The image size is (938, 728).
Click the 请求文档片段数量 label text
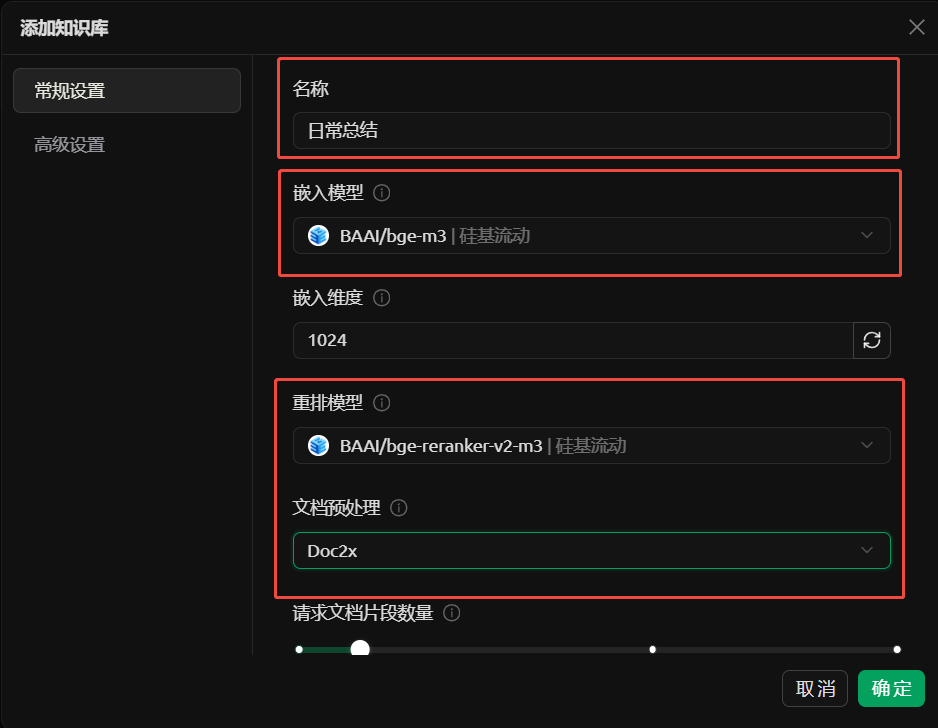click(363, 613)
